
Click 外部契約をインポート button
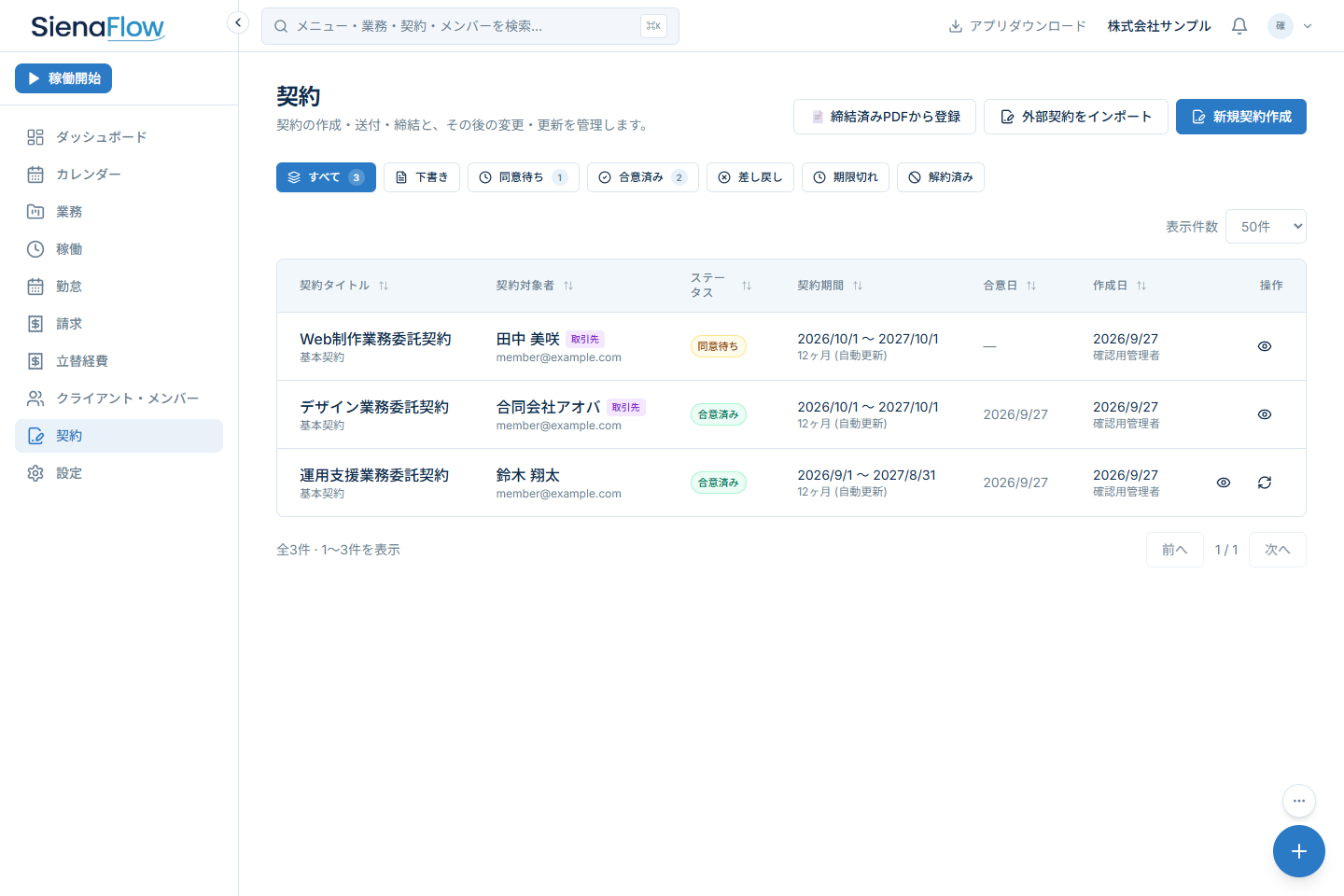coord(1076,117)
